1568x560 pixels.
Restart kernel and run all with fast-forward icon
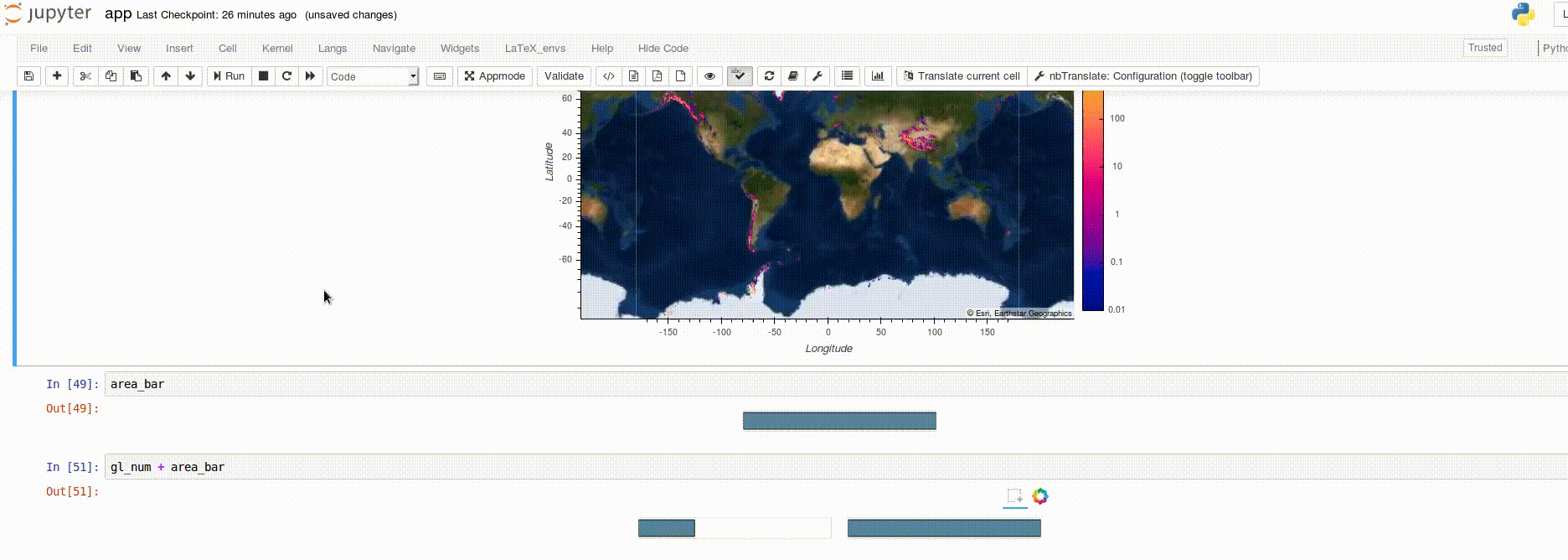click(x=310, y=76)
